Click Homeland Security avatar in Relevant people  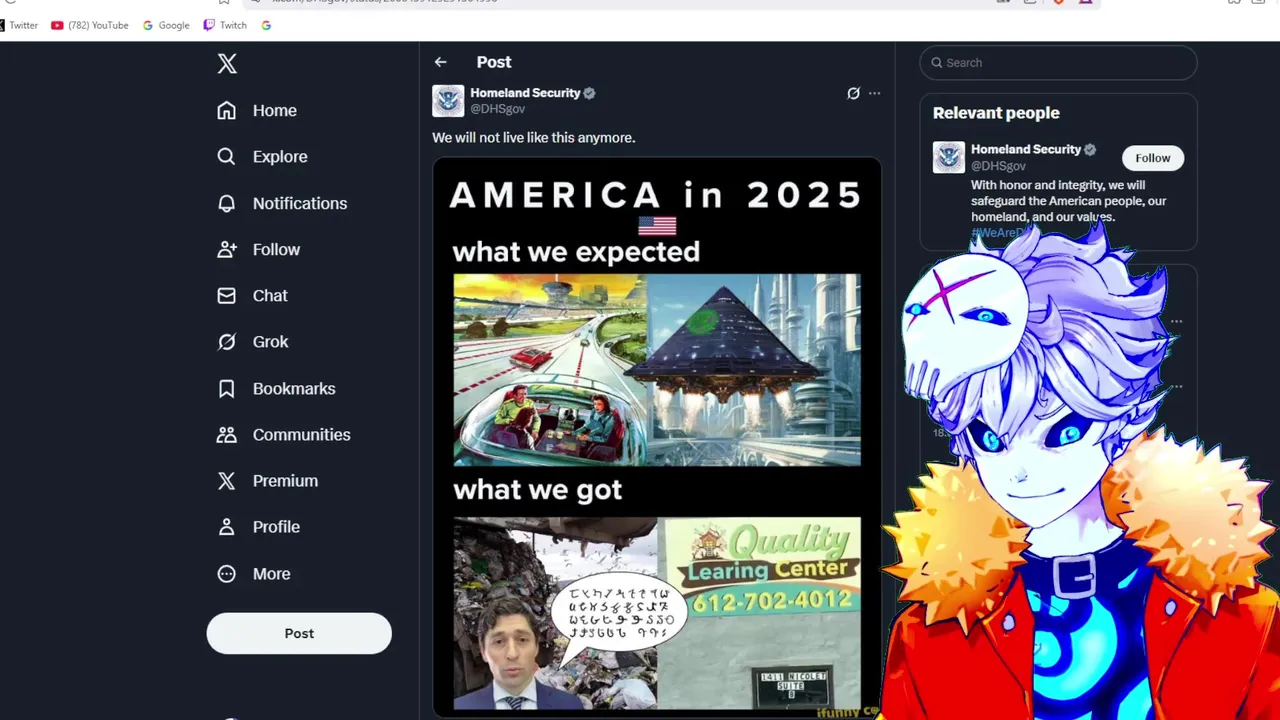(x=949, y=157)
